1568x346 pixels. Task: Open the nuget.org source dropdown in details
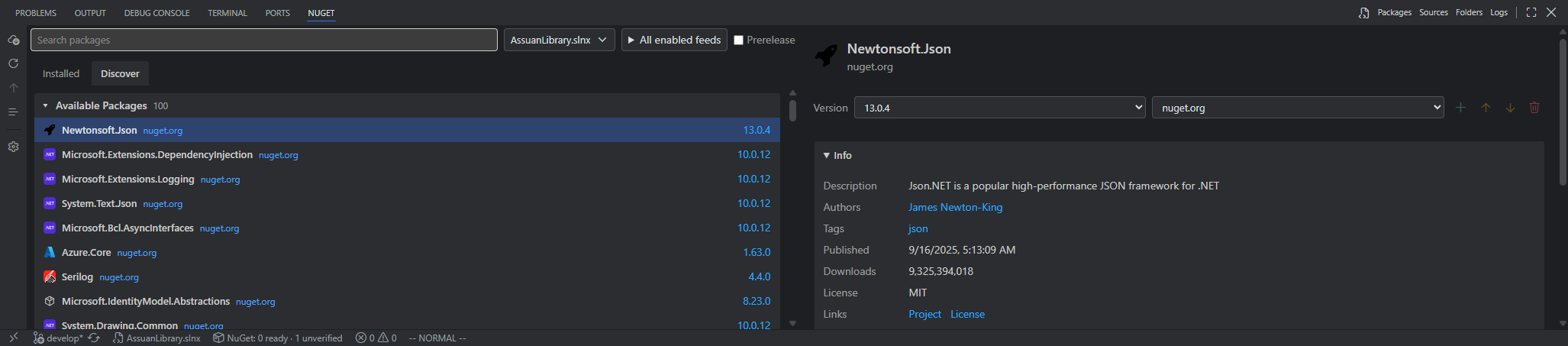1298,108
